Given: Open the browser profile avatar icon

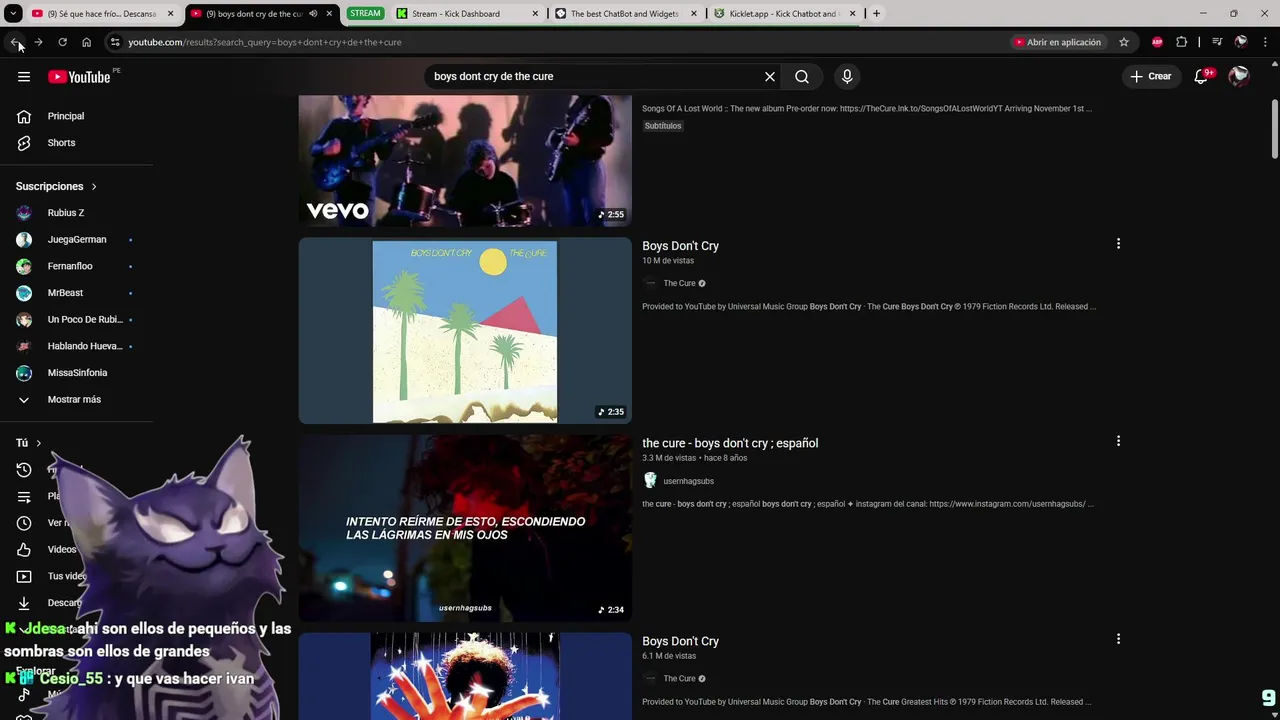Looking at the screenshot, I should [x=1241, y=42].
